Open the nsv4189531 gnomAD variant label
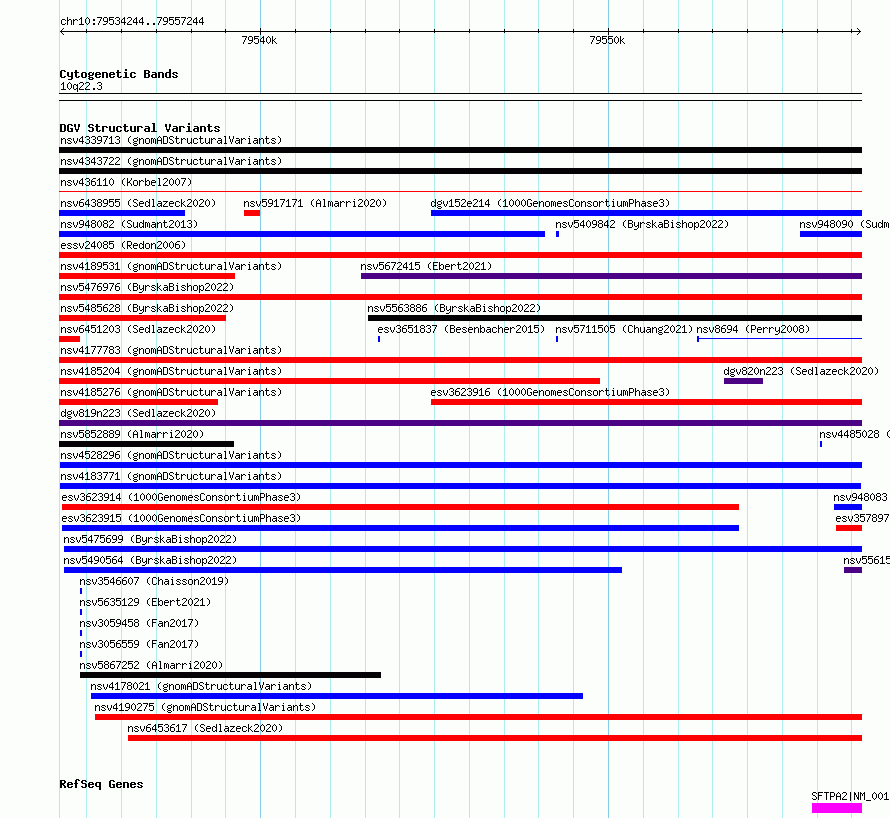Image resolution: width=890 pixels, height=818 pixels. 171,266
